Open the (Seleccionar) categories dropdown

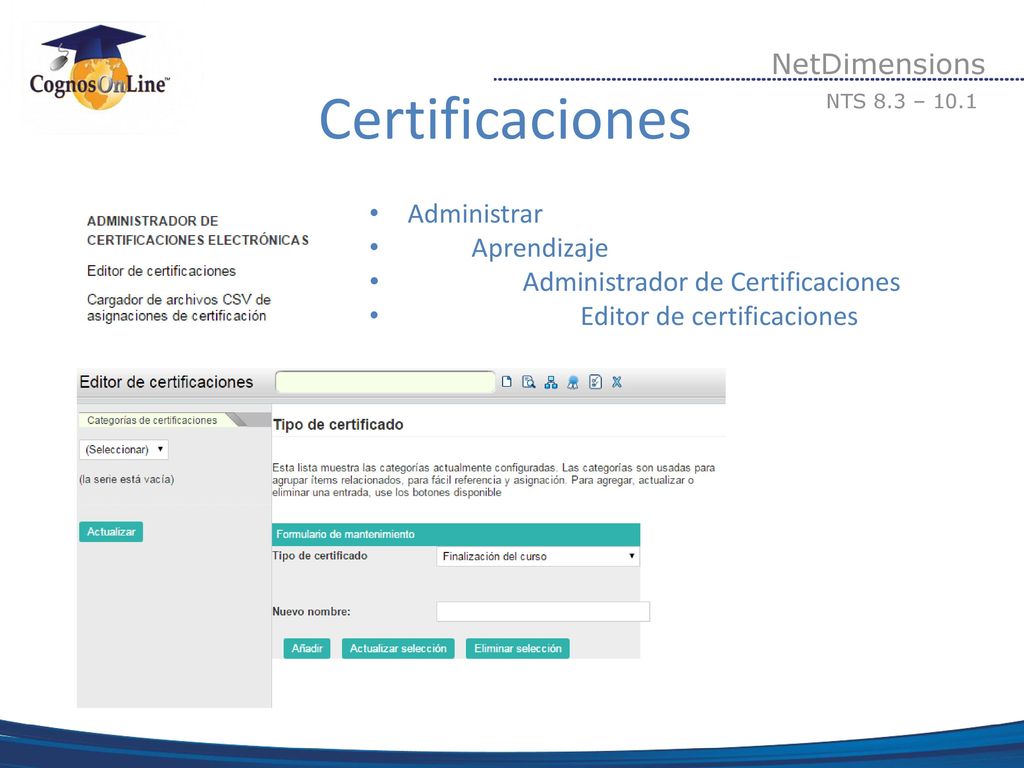[123, 449]
